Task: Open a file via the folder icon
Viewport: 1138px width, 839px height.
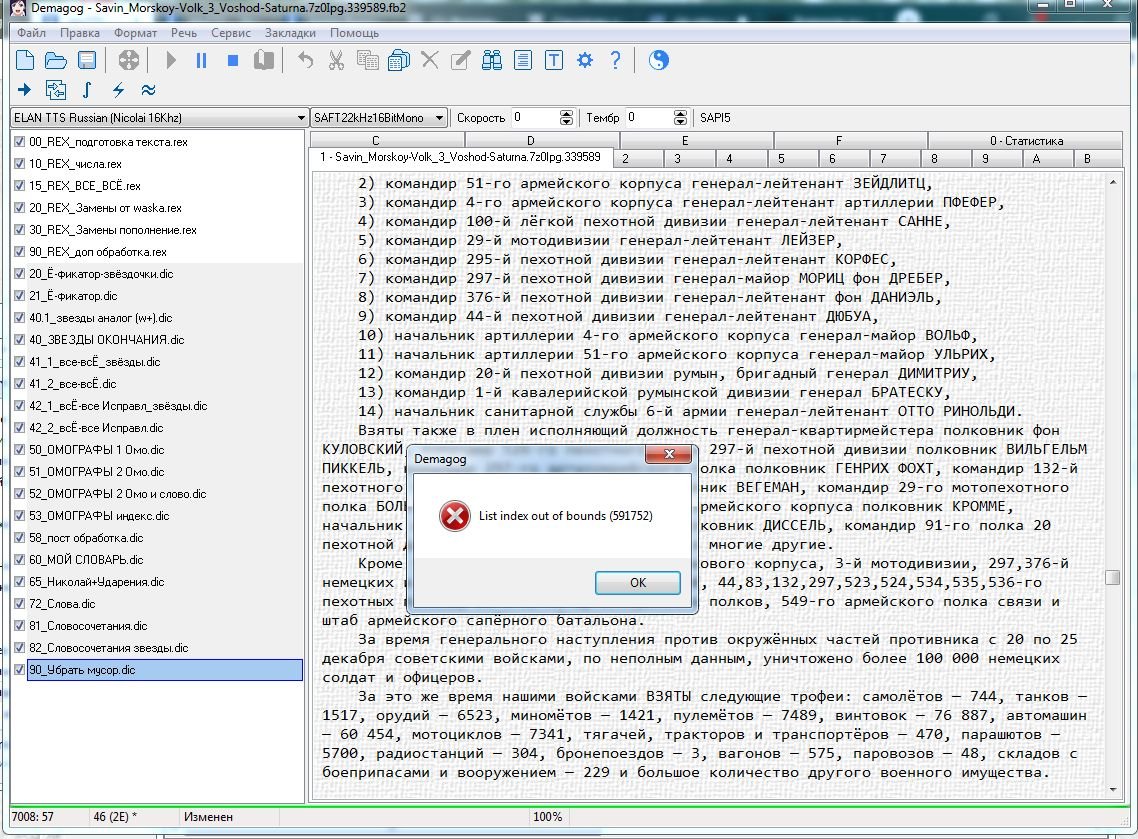Action: pos(56,60)
